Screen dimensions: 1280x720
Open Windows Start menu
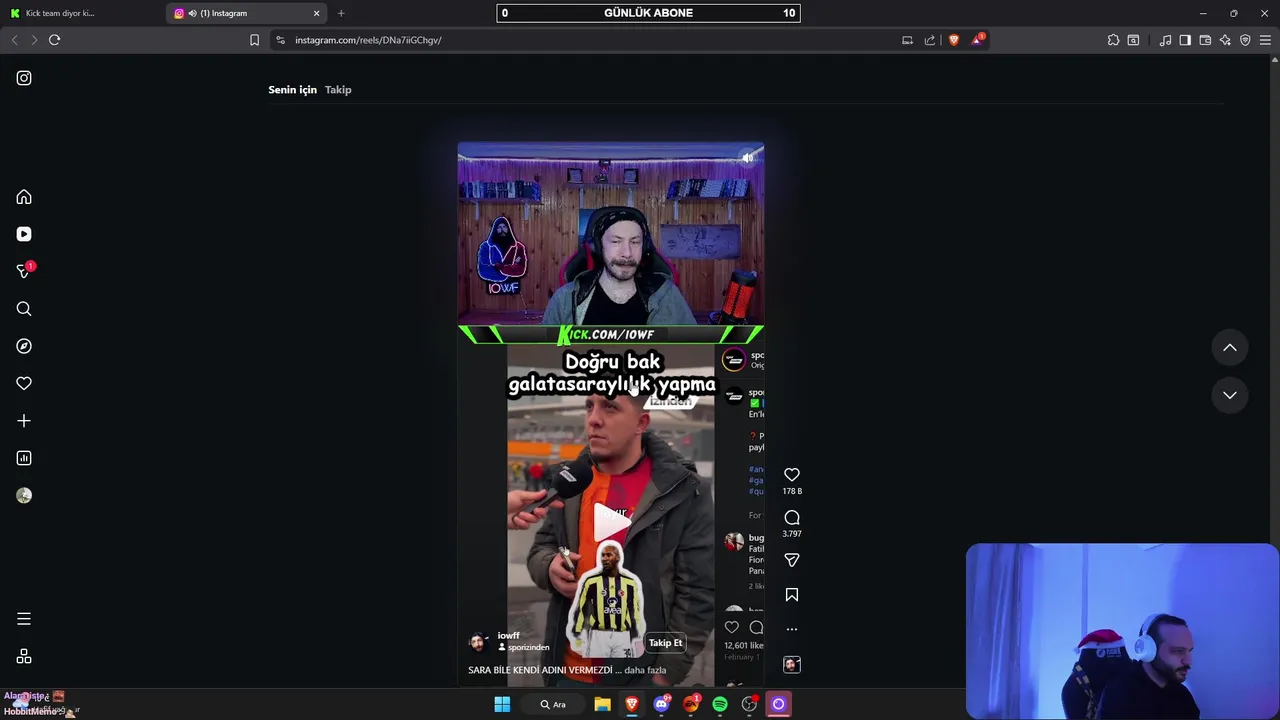[x=502, y=704]
